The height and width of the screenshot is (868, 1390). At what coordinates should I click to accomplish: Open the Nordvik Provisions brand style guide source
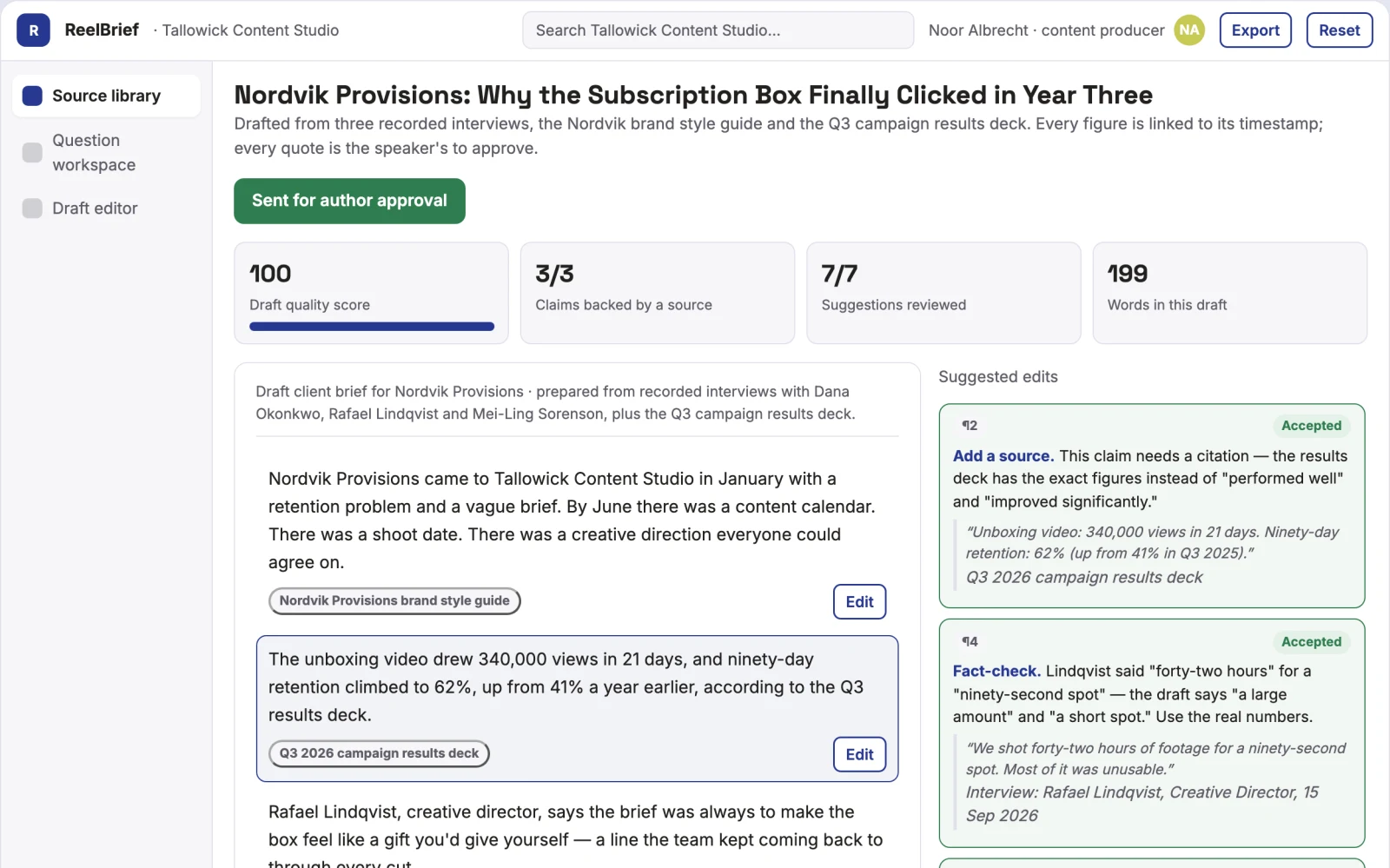point(394,601)
